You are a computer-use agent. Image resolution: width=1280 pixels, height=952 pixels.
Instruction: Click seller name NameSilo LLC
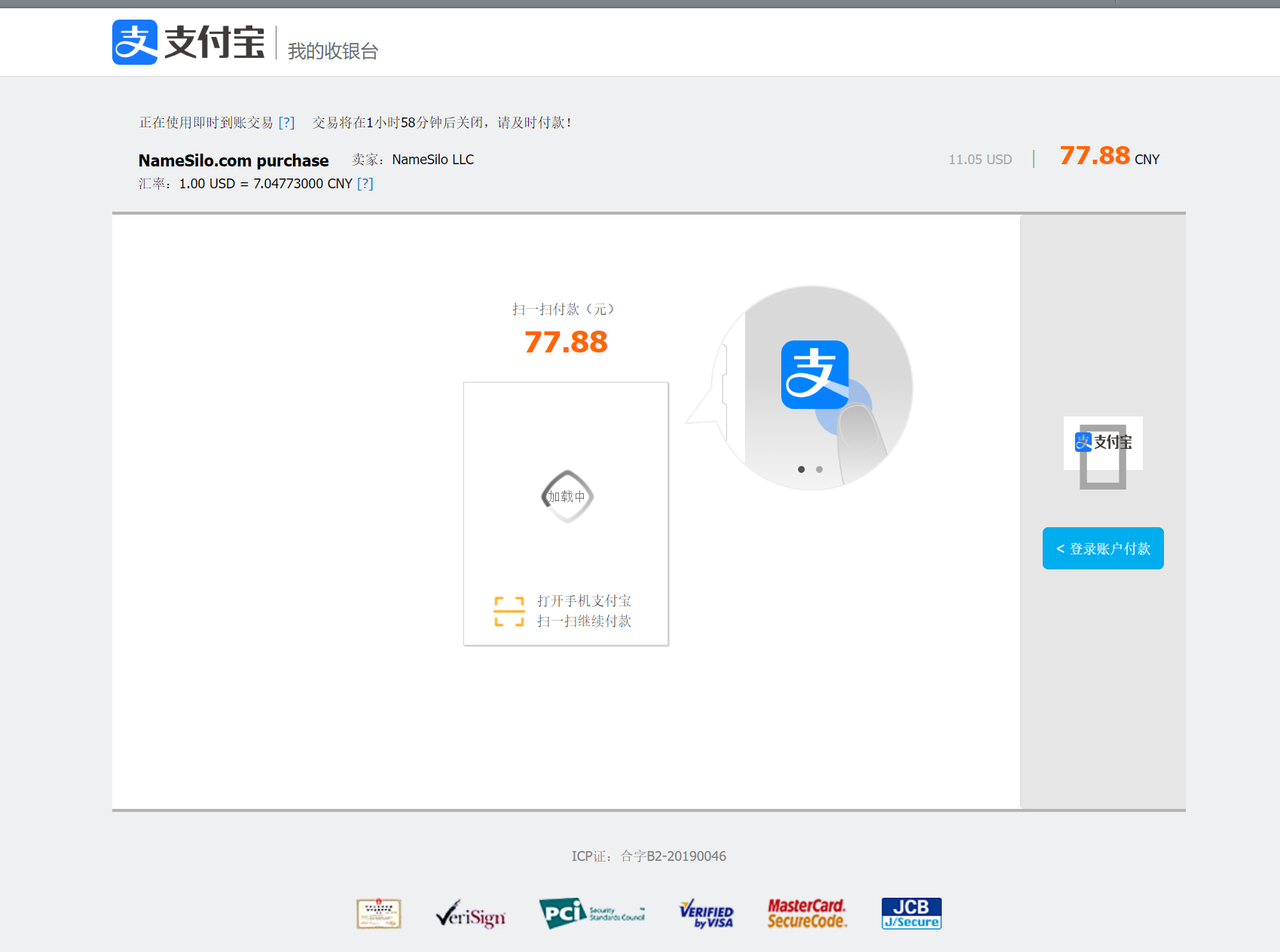pyautogui.click(x=433, y=160)
